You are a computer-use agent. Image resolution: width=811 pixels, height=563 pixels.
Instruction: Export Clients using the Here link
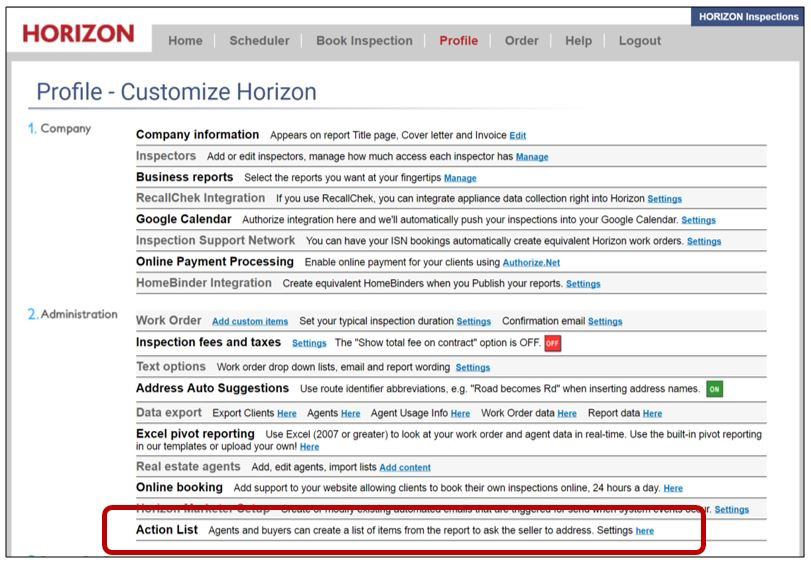pyautogui.click(x=287, y=413)
